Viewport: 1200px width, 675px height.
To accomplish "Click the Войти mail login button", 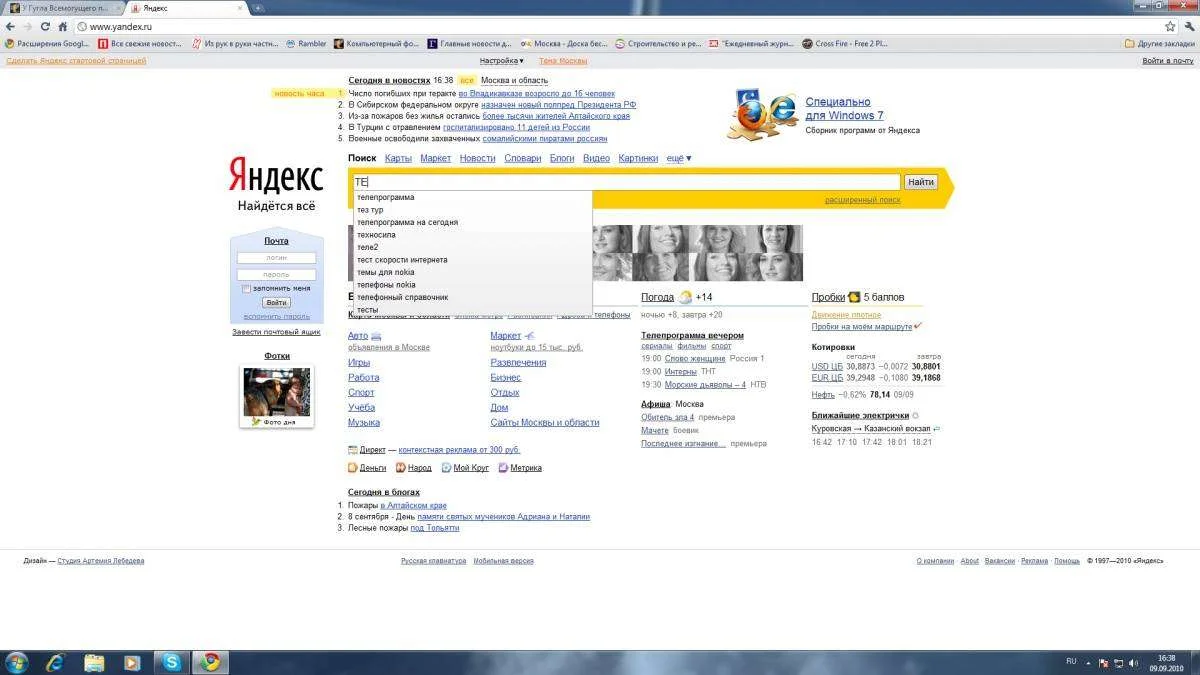I will (277, 302).
